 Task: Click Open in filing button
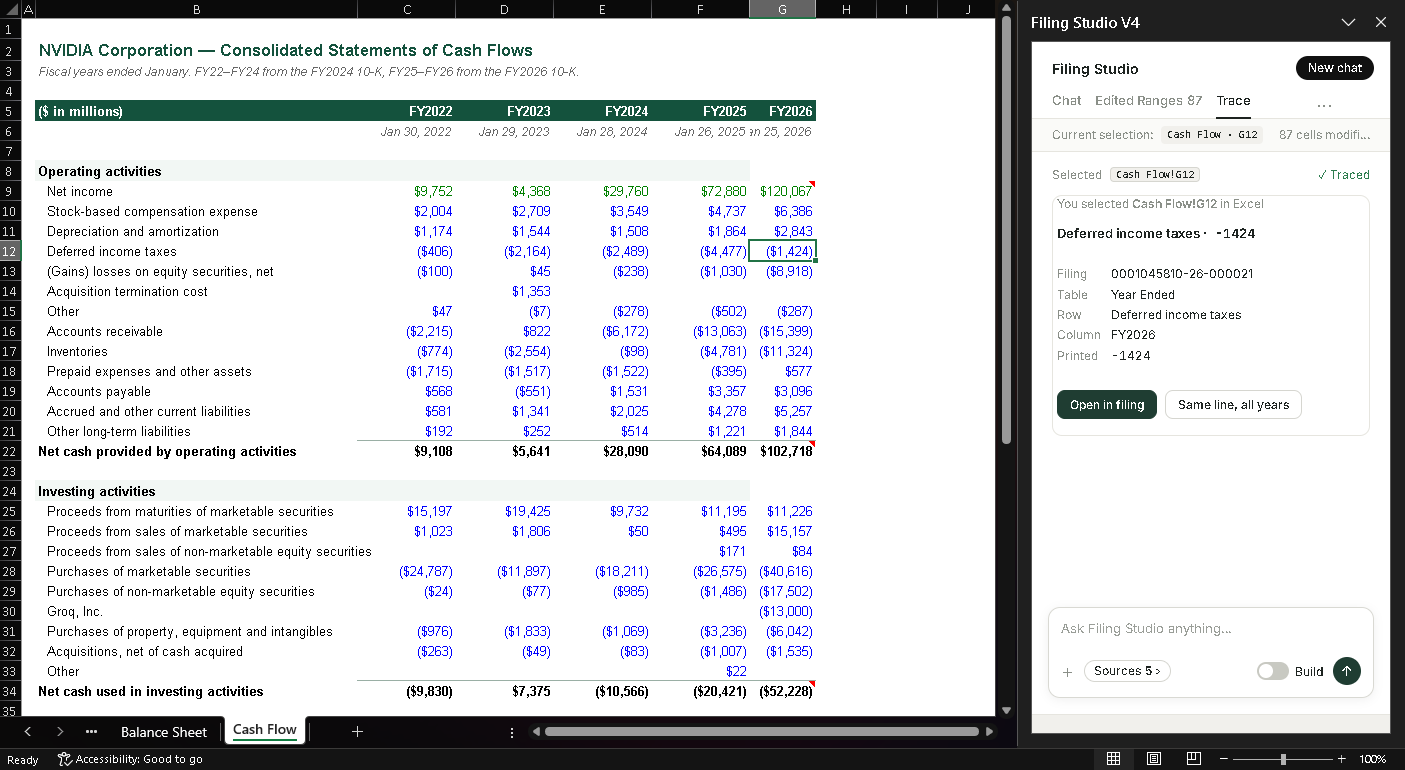click(x=1107, y=405)
